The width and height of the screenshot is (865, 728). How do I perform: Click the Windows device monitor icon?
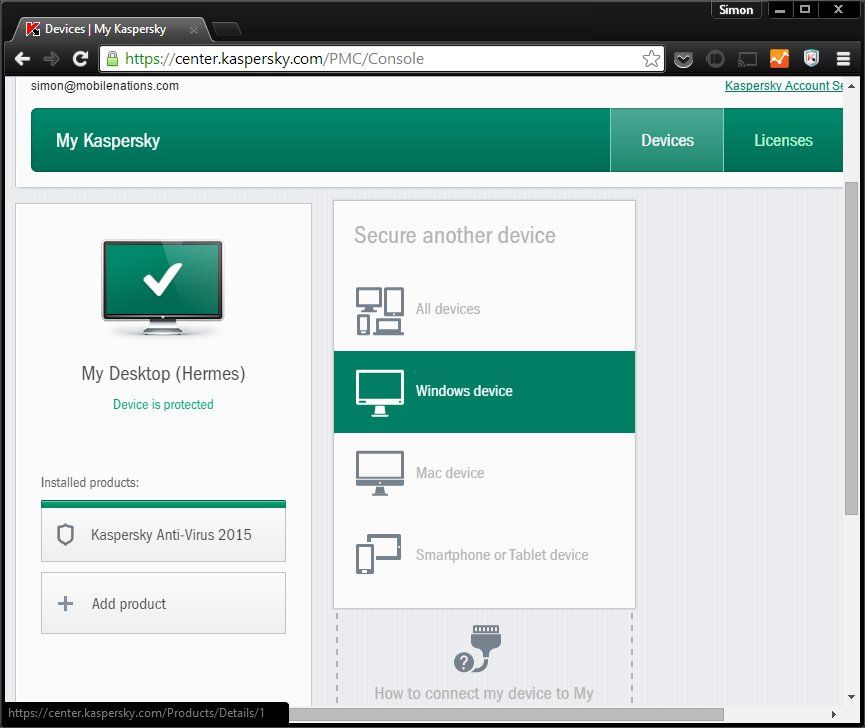pyautogui.click(x=380, y=393)
